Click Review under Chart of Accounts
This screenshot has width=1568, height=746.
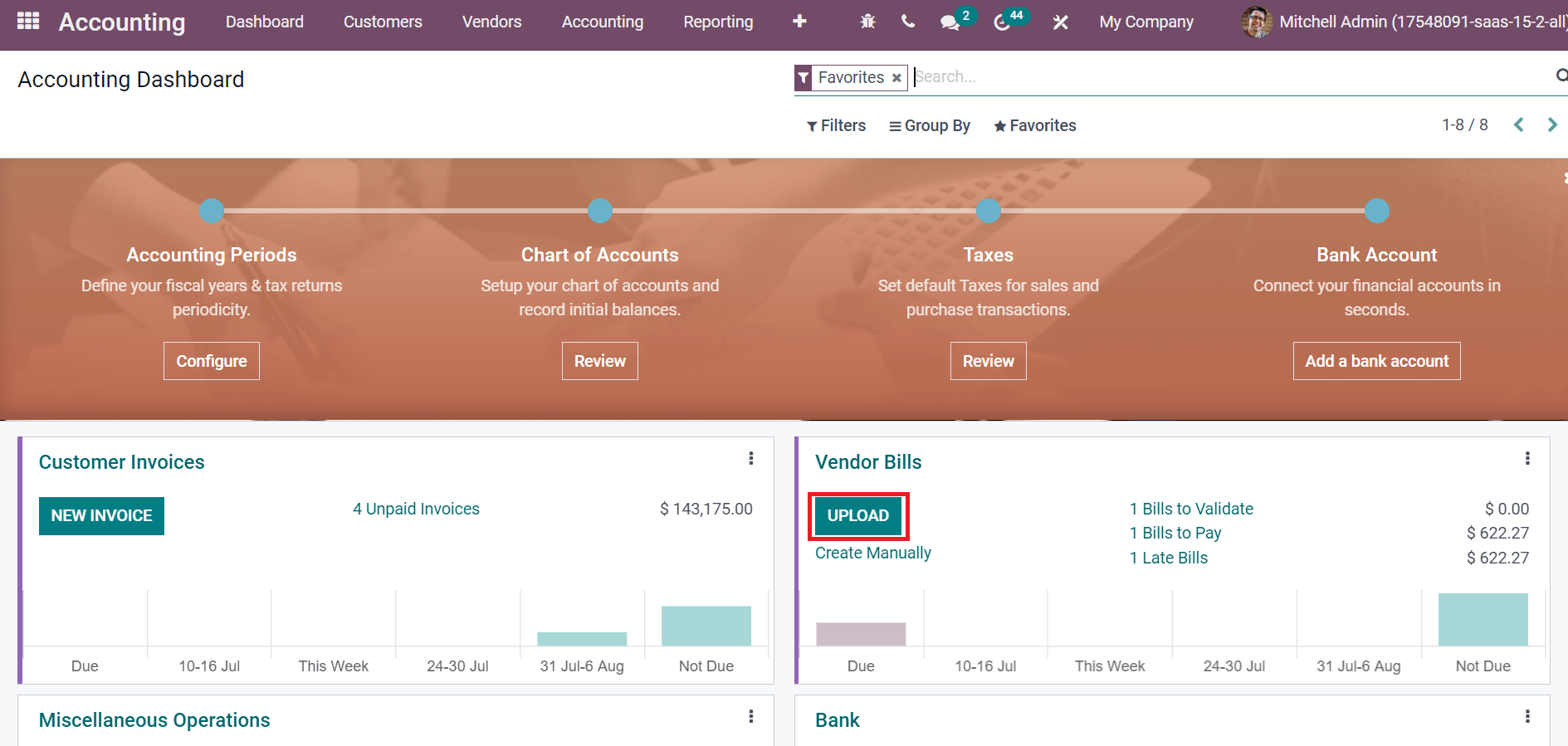coord(600,361)
